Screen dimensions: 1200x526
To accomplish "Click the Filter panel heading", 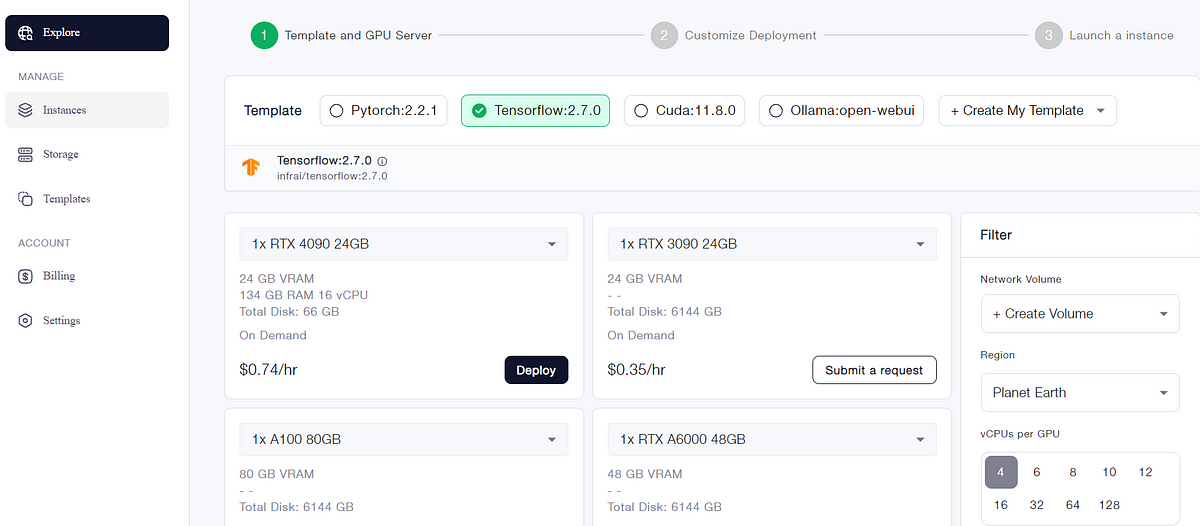I will pyautogui.click(x=996, y=235).
